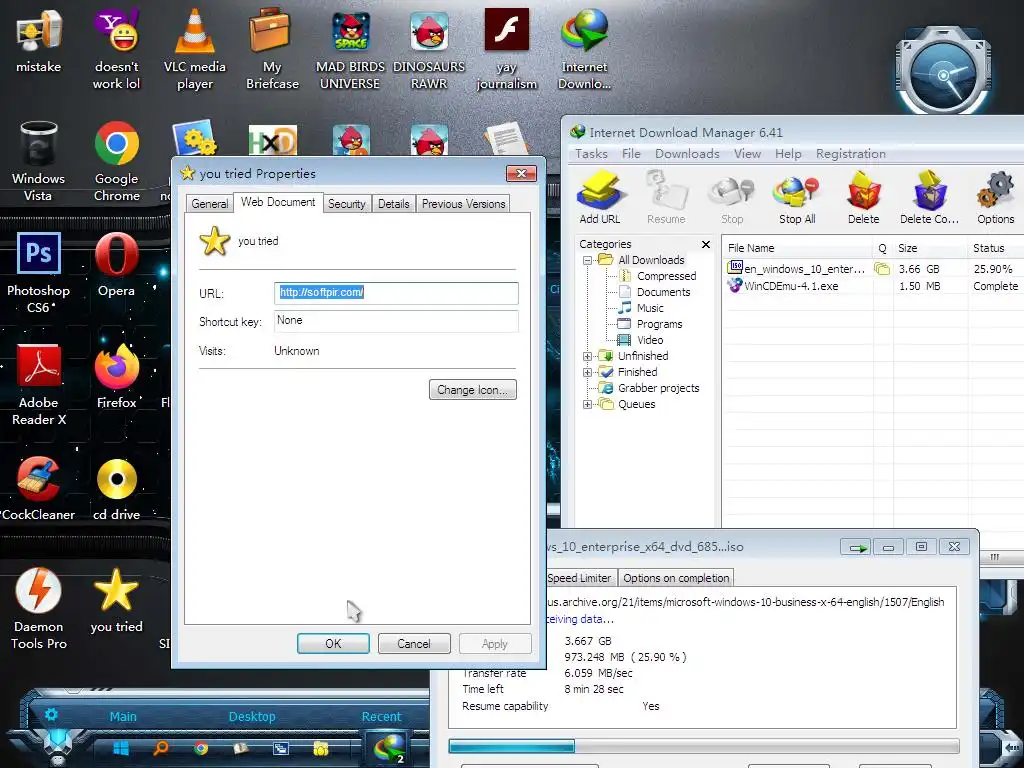1024x768 pixels.
Task: Click the Chrome icon in the taskbar
Action: tap(200, 748)
